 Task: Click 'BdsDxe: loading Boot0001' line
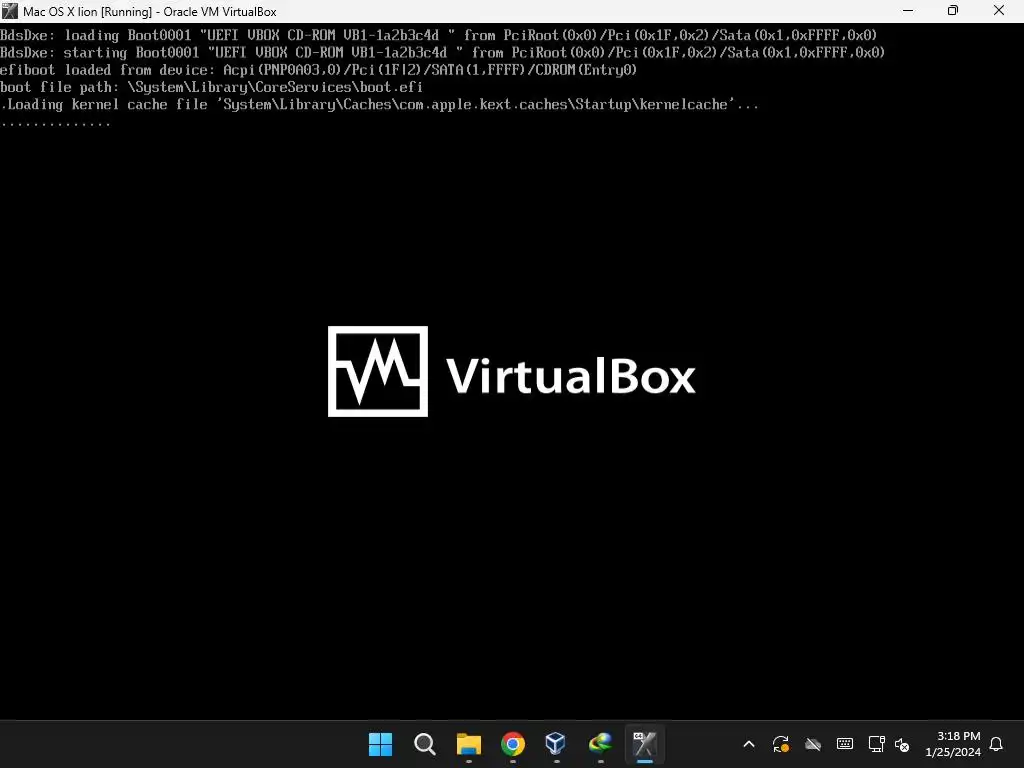tap(438, 35)
